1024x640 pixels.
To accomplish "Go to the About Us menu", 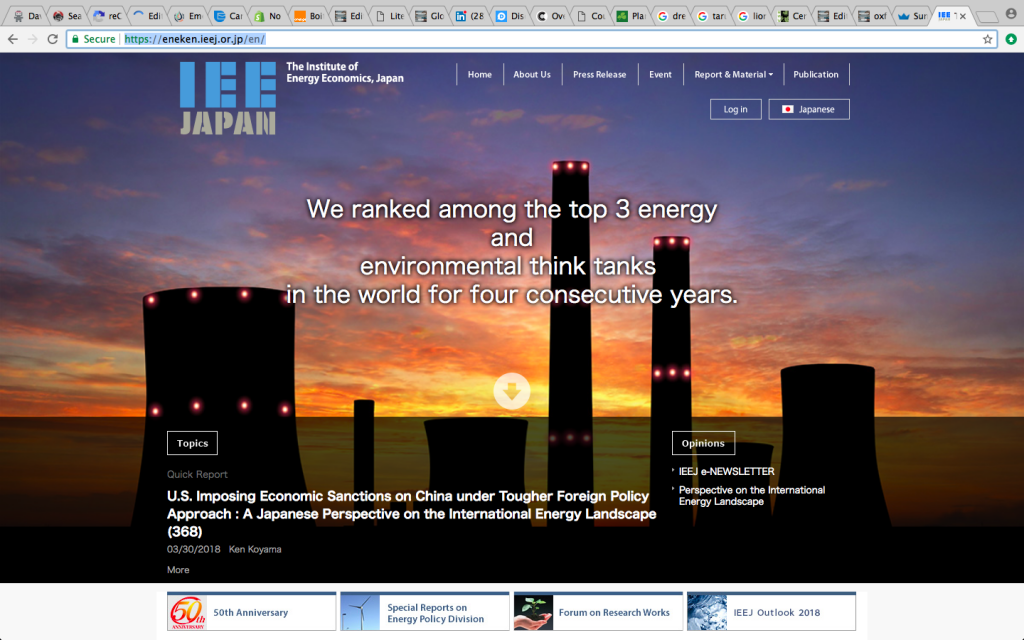I will [532, 75].
